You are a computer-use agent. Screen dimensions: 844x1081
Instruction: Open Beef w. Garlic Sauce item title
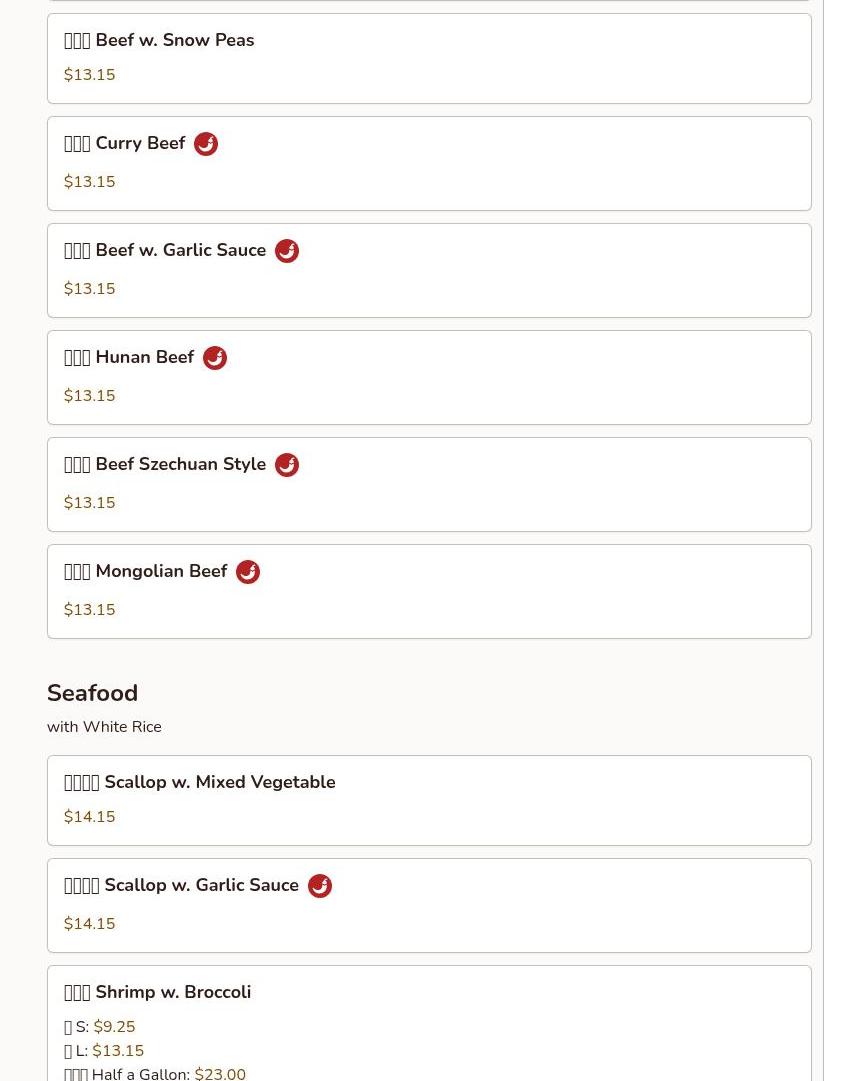180,251
